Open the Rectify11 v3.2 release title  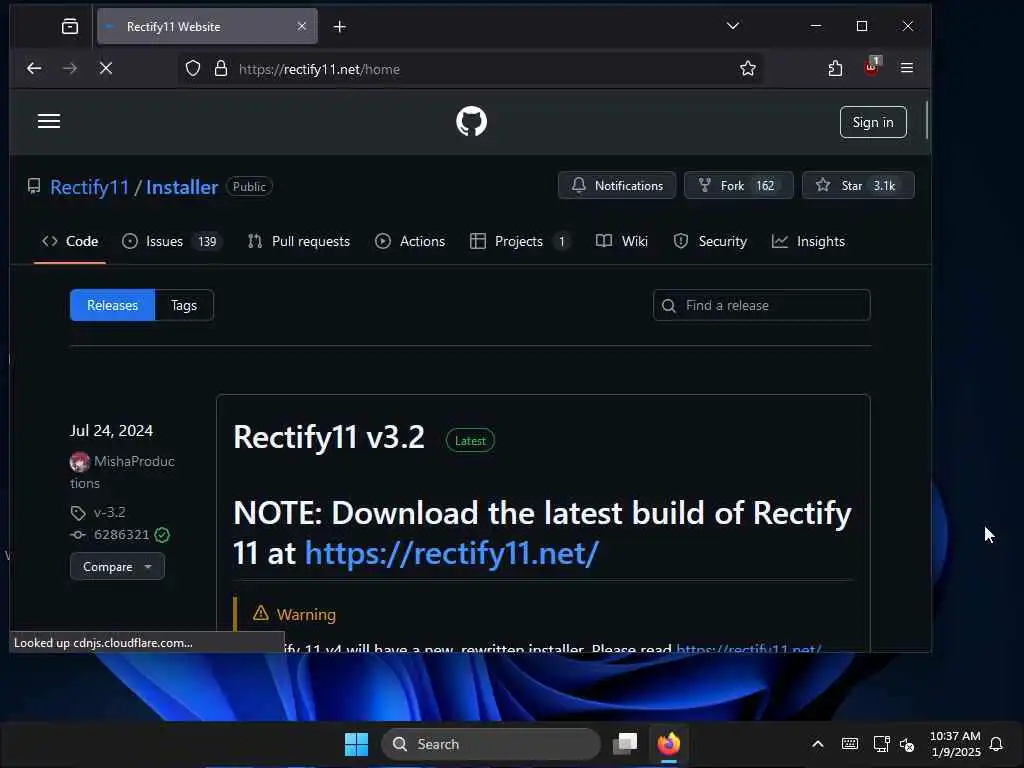(329, 437)
